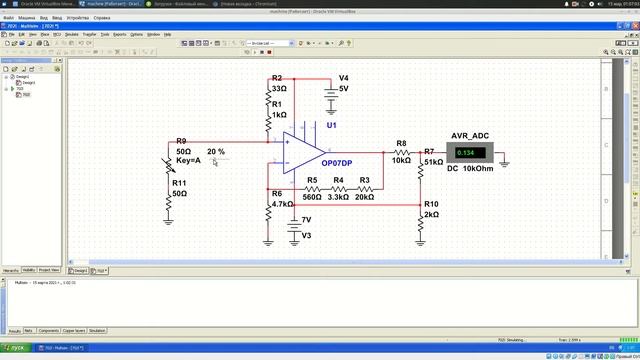
Task: Click the R9 20 % setting label
Action: (216, 151)
